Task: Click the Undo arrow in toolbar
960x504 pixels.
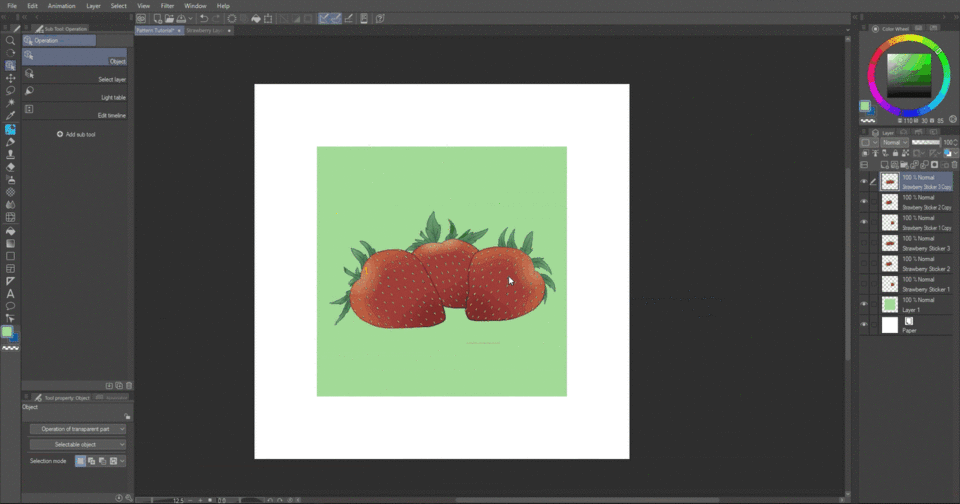Action: point(204,18)
